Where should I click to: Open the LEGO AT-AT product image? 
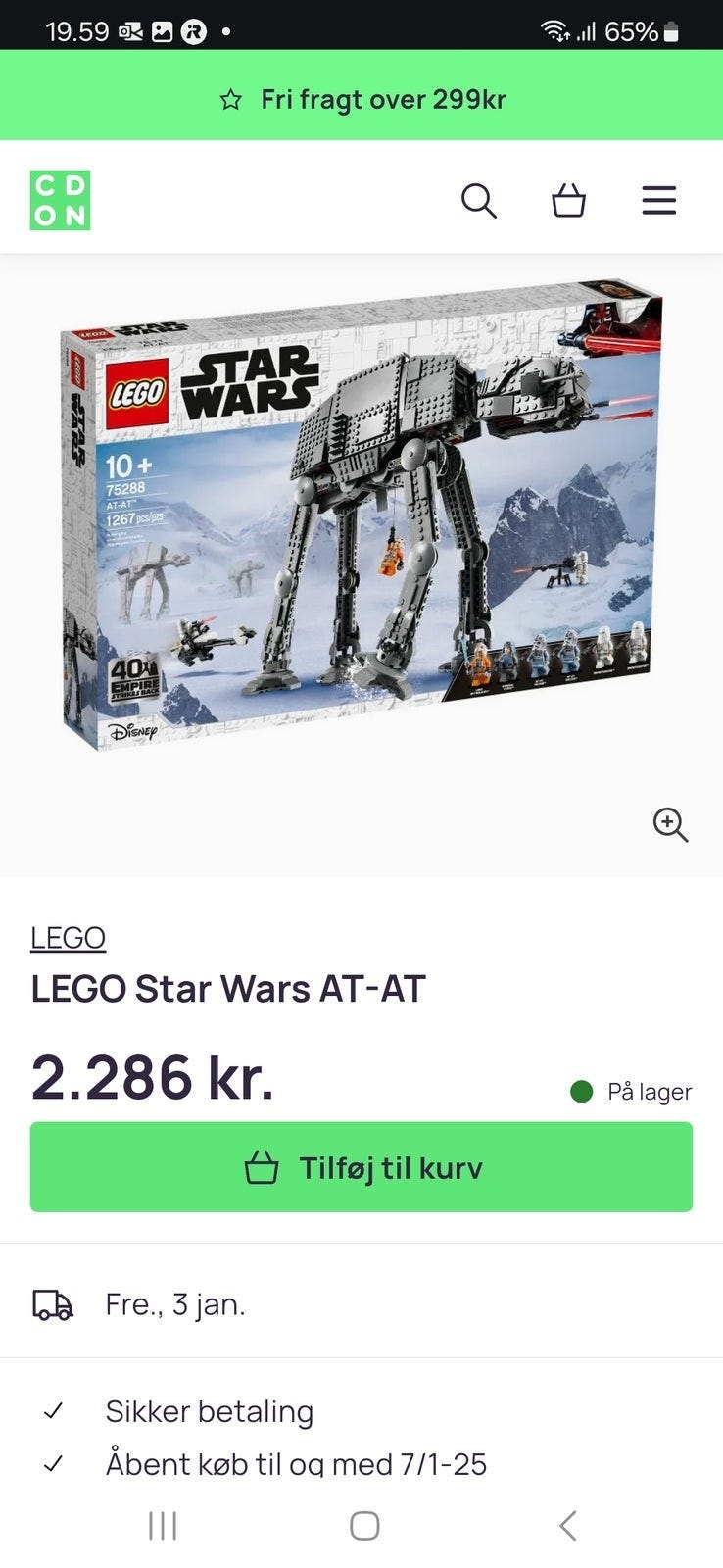click(361, 514)
